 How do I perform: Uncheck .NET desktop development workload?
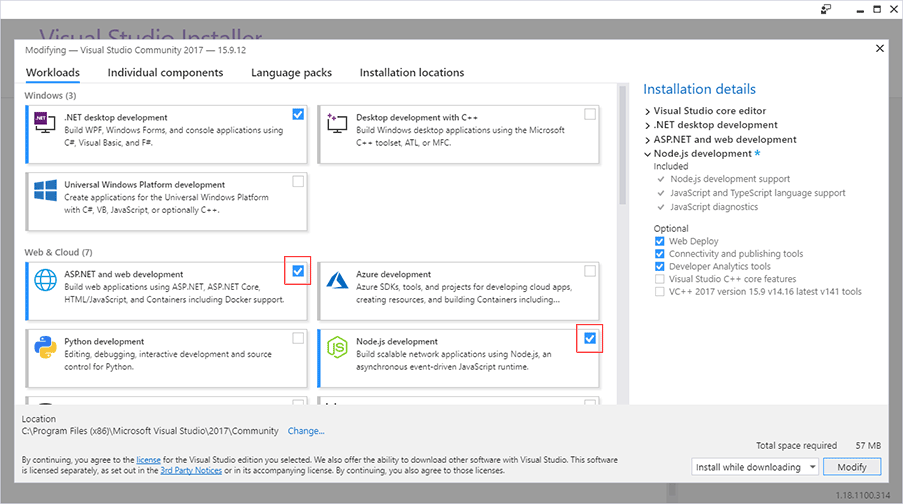[x=298, y=114]
